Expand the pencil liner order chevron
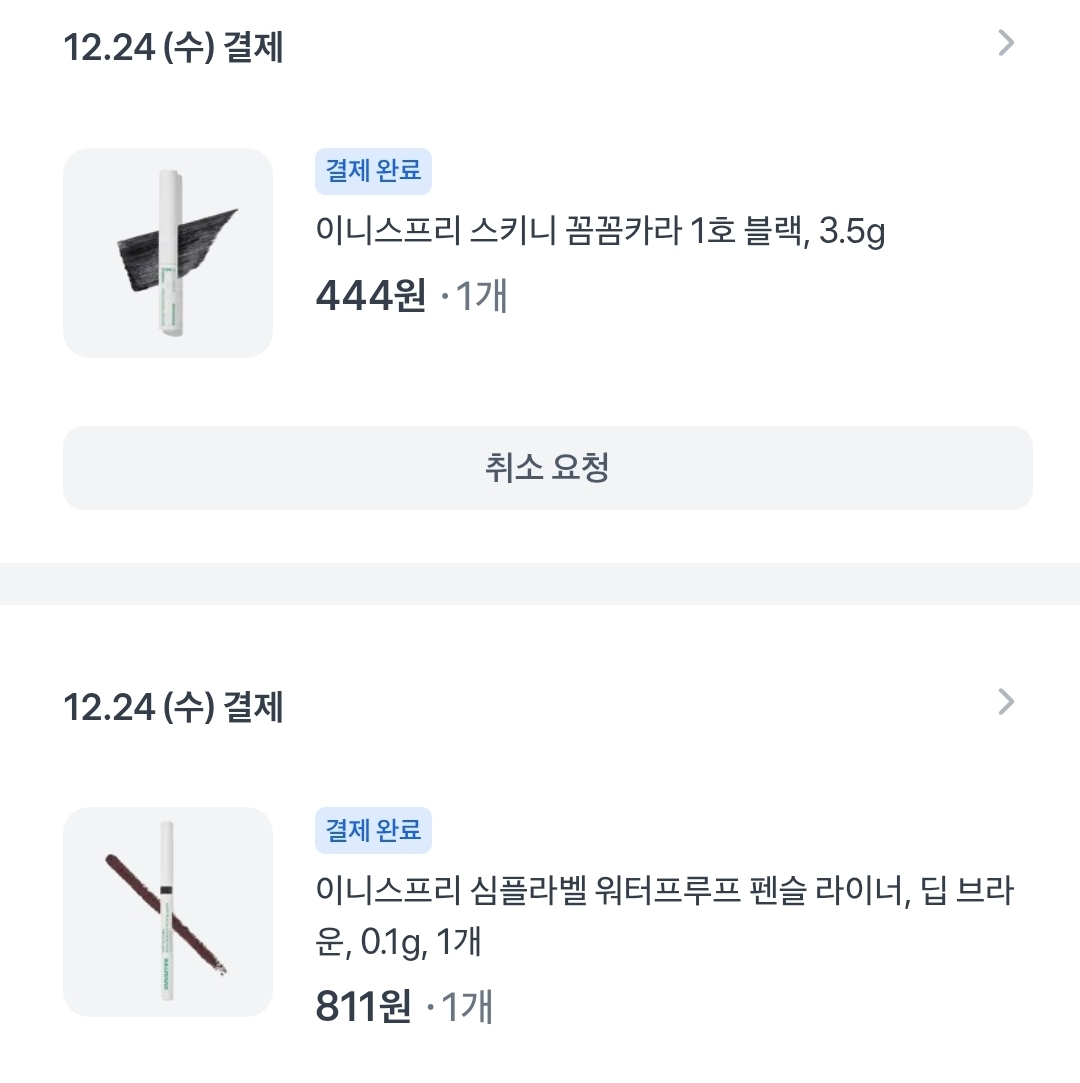 (1006, 702)
